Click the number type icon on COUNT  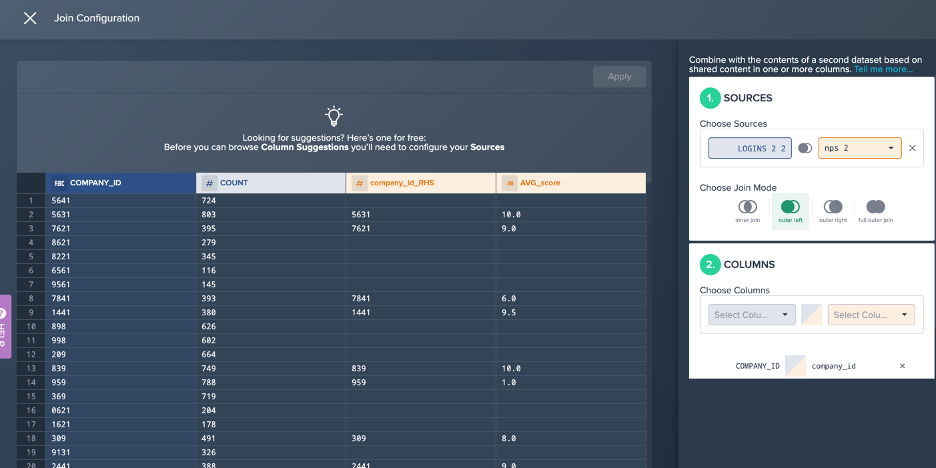209,183
